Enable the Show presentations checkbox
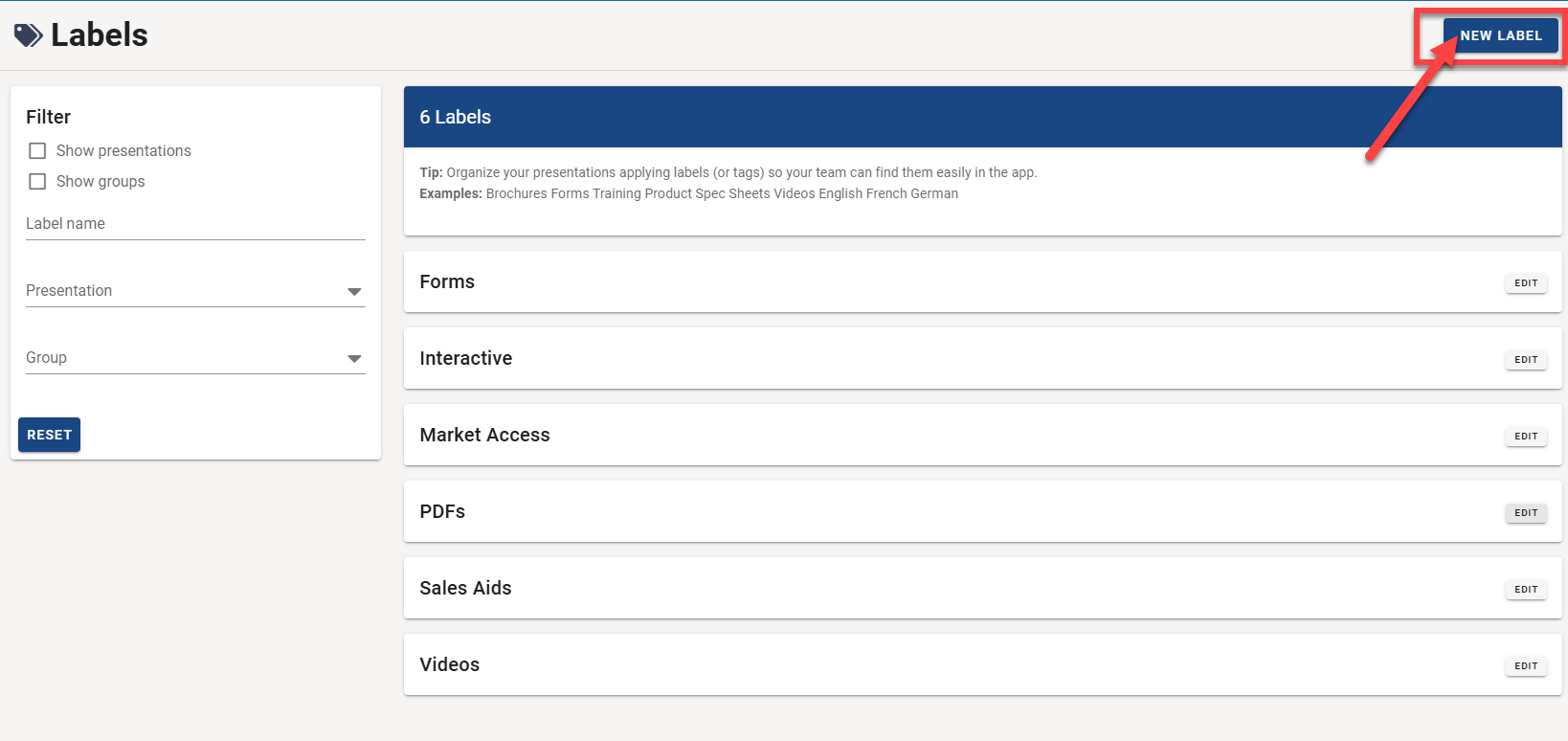Viewport: 1568px width, 741px height. 37,151
